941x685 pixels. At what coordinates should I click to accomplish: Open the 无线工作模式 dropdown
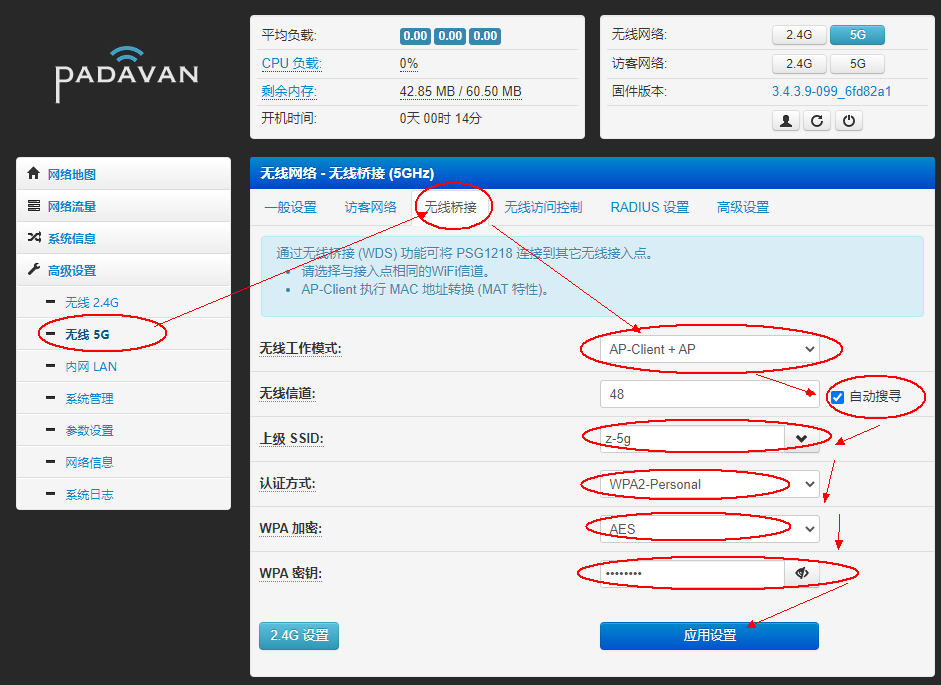[x=710, y=349]
